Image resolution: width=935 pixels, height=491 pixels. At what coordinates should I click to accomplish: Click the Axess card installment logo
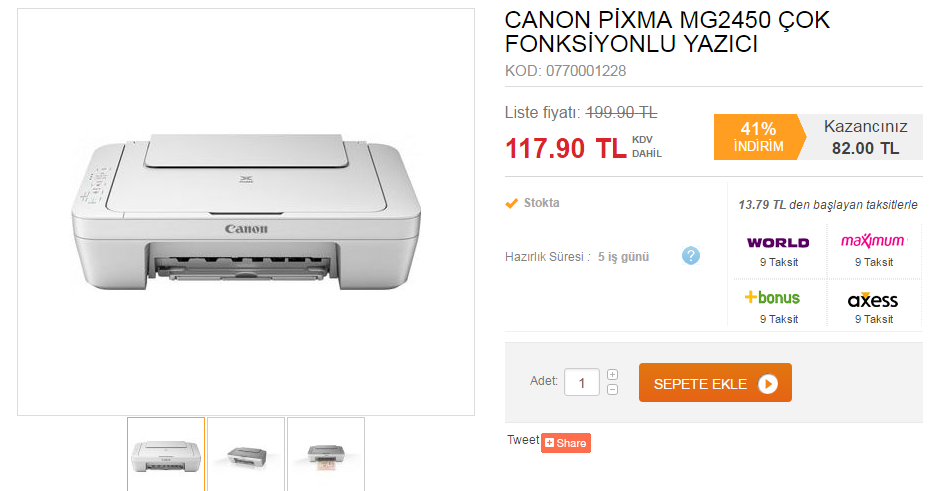pyautogui.click(x=873, y=299)
